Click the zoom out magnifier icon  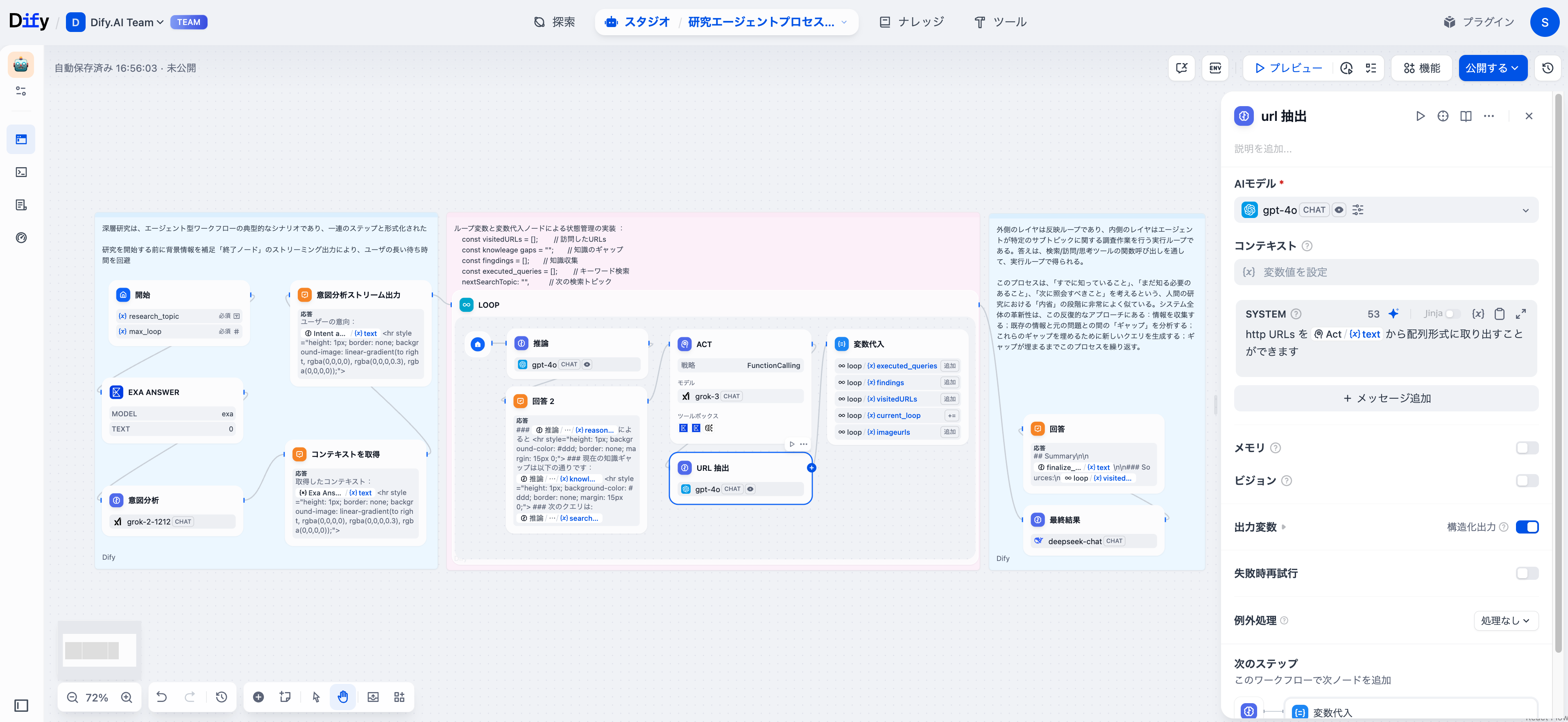(x=73, y=697)
